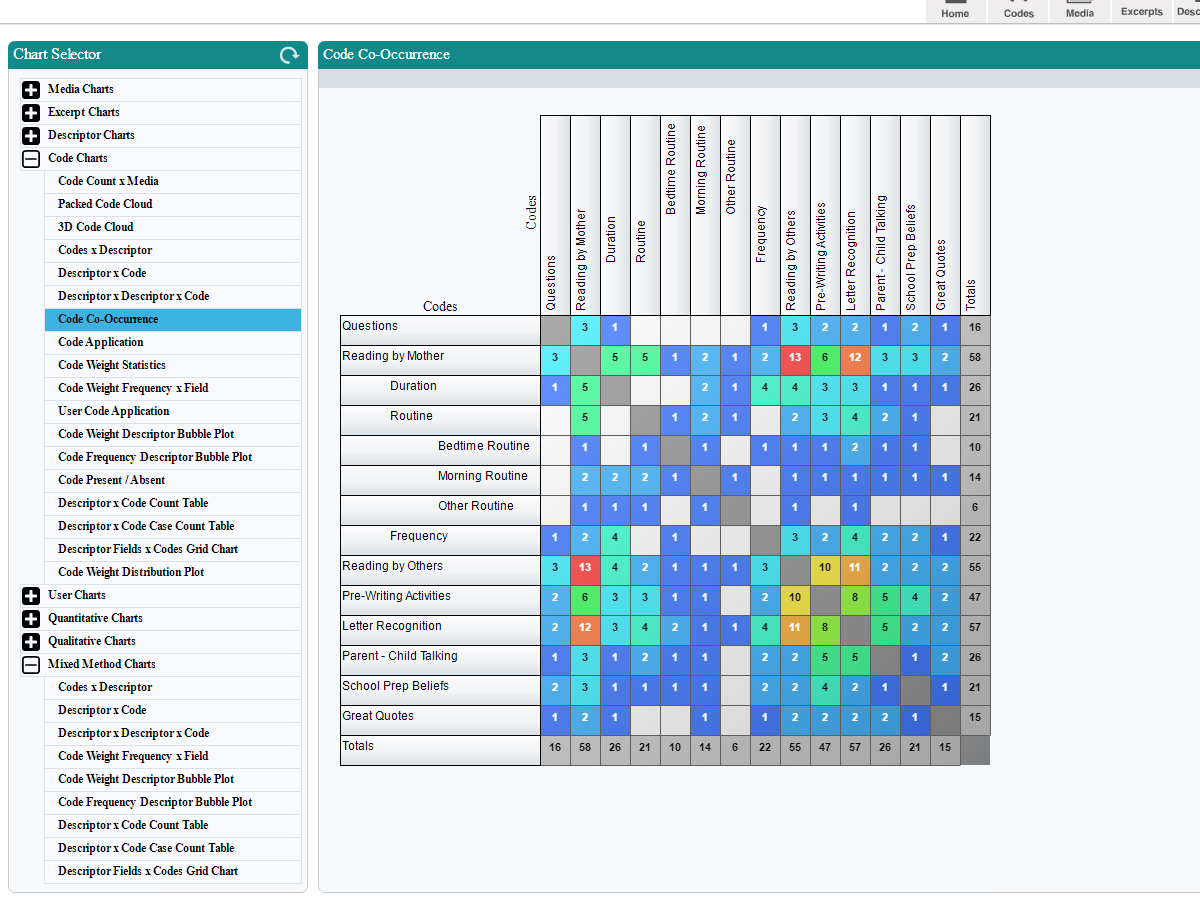The width and height of the screenshot is (1200, 900).
Task: Expand the Media Charts group
Action: point(31,90)
